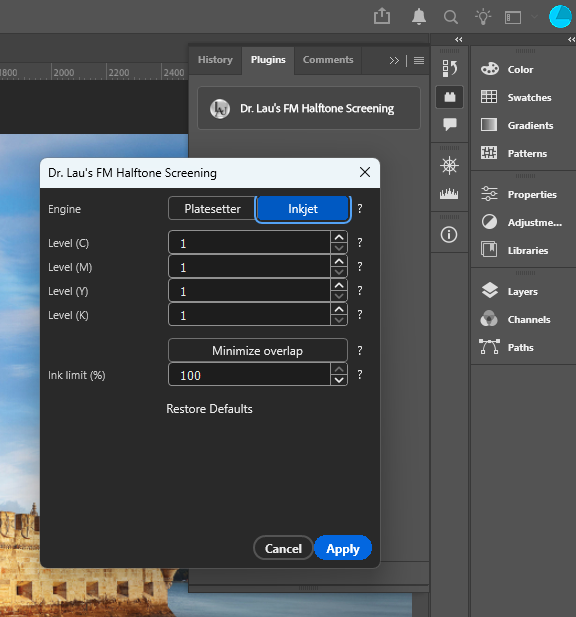Viewport: 576px width, 617px height.
Task: Collapse the right panel column arrows
Action: 571,39
